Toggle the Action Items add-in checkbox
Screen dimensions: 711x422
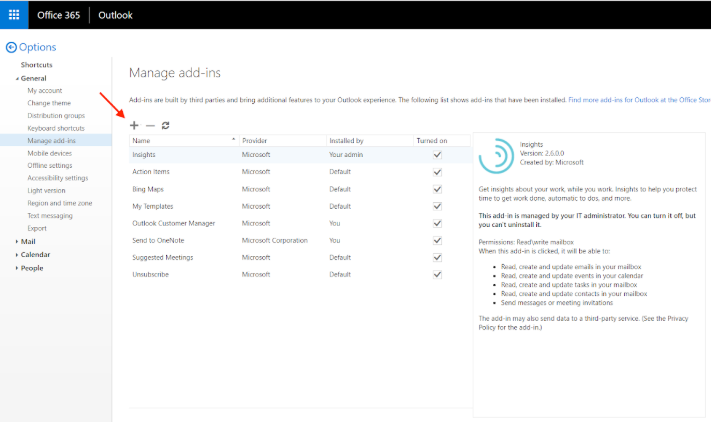coord(437,172)
